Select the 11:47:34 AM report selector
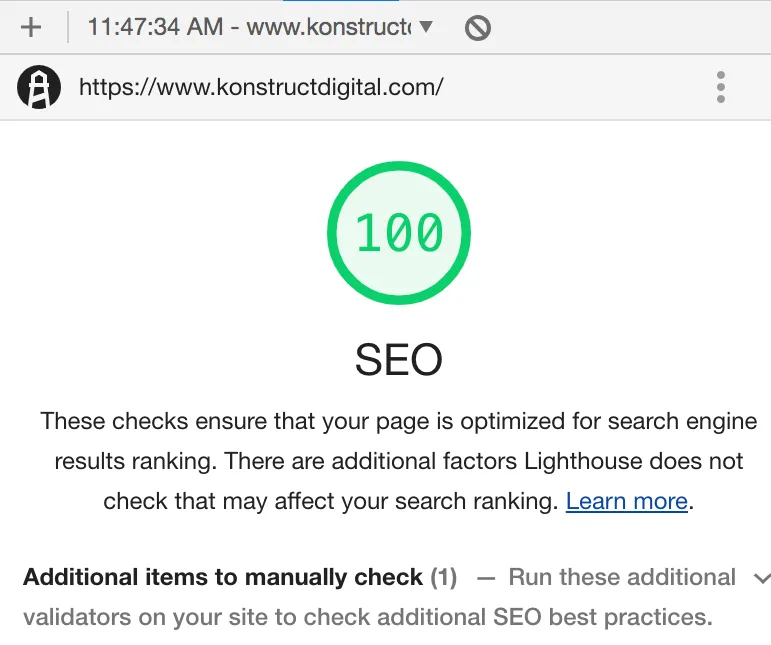771x645 pixels. pos(260,27)
